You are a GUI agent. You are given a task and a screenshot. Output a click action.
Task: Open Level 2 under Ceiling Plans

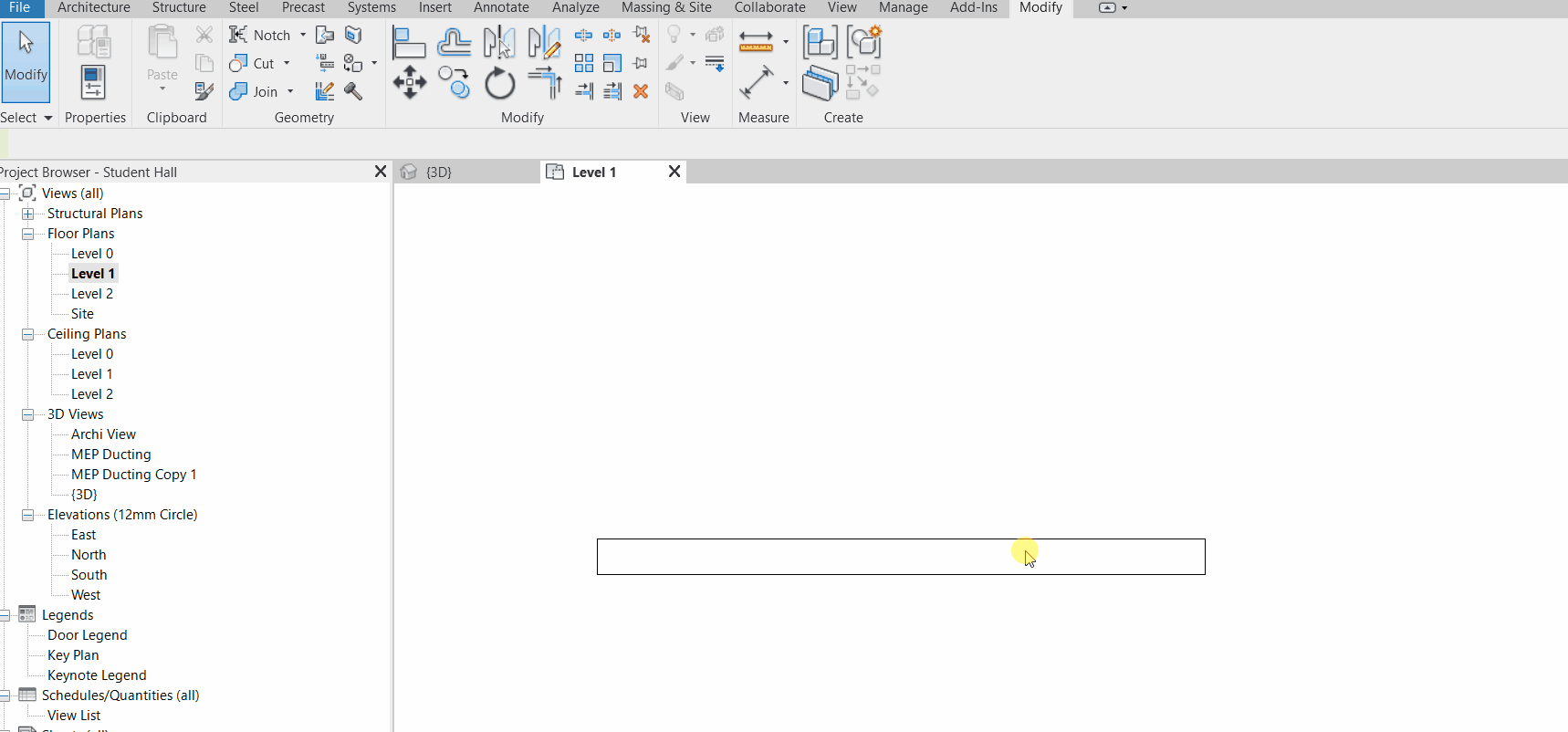click(92, 394)
